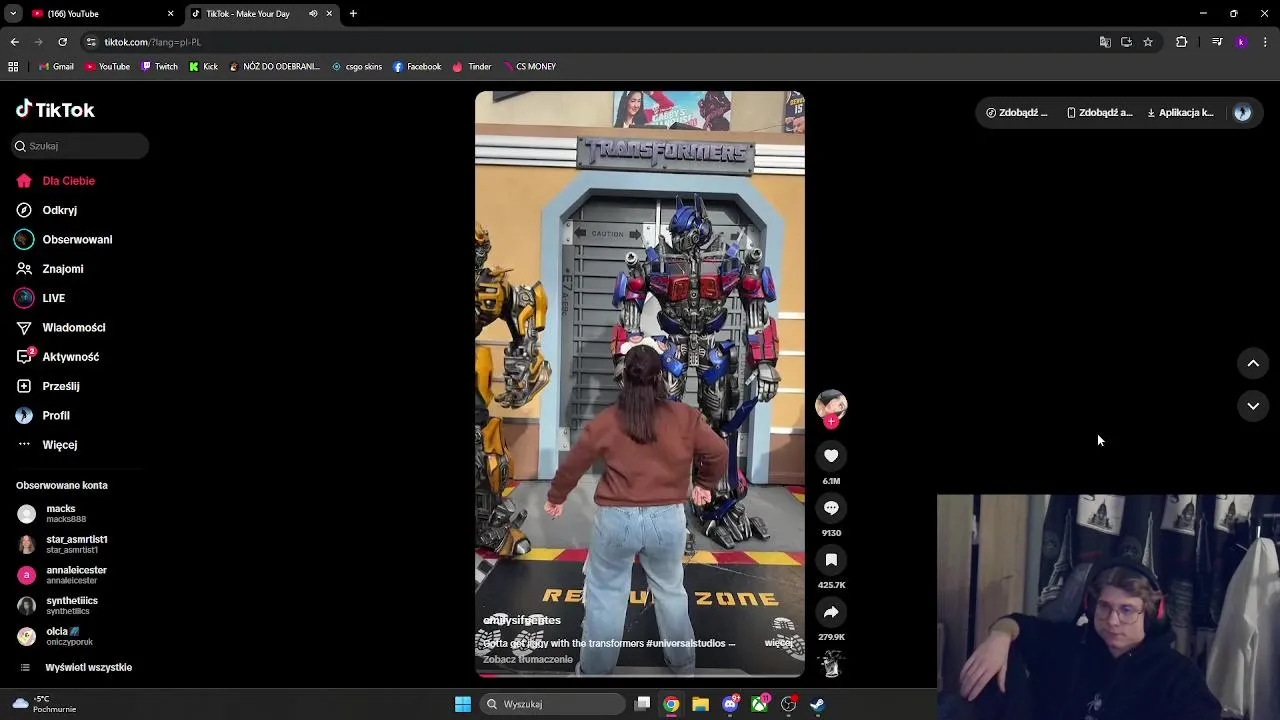Open Gmail bookmark
Viewport: 1280px width, 720px height.
56,67
